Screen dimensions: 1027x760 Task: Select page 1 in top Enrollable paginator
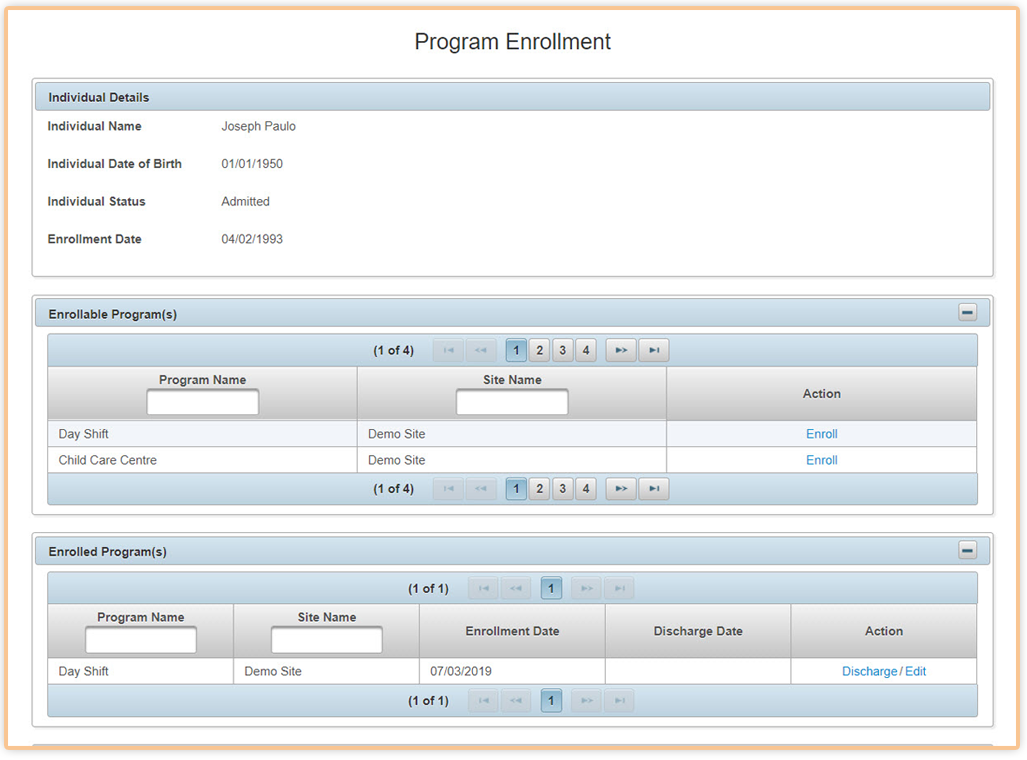click(516, 350)
